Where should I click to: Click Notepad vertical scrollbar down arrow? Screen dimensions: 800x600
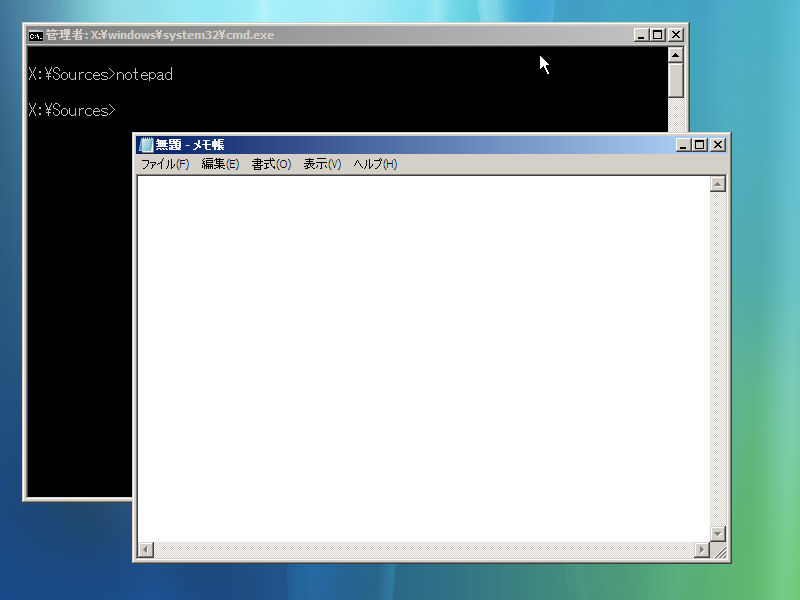pyautogui.click(x=718, y=534)
